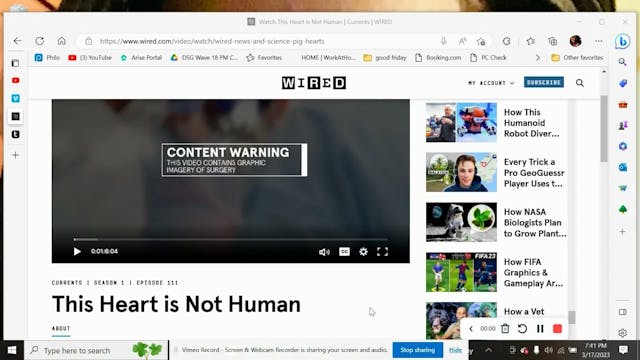
Task: Go to the browser home page icon
Action: pos(62,41)
